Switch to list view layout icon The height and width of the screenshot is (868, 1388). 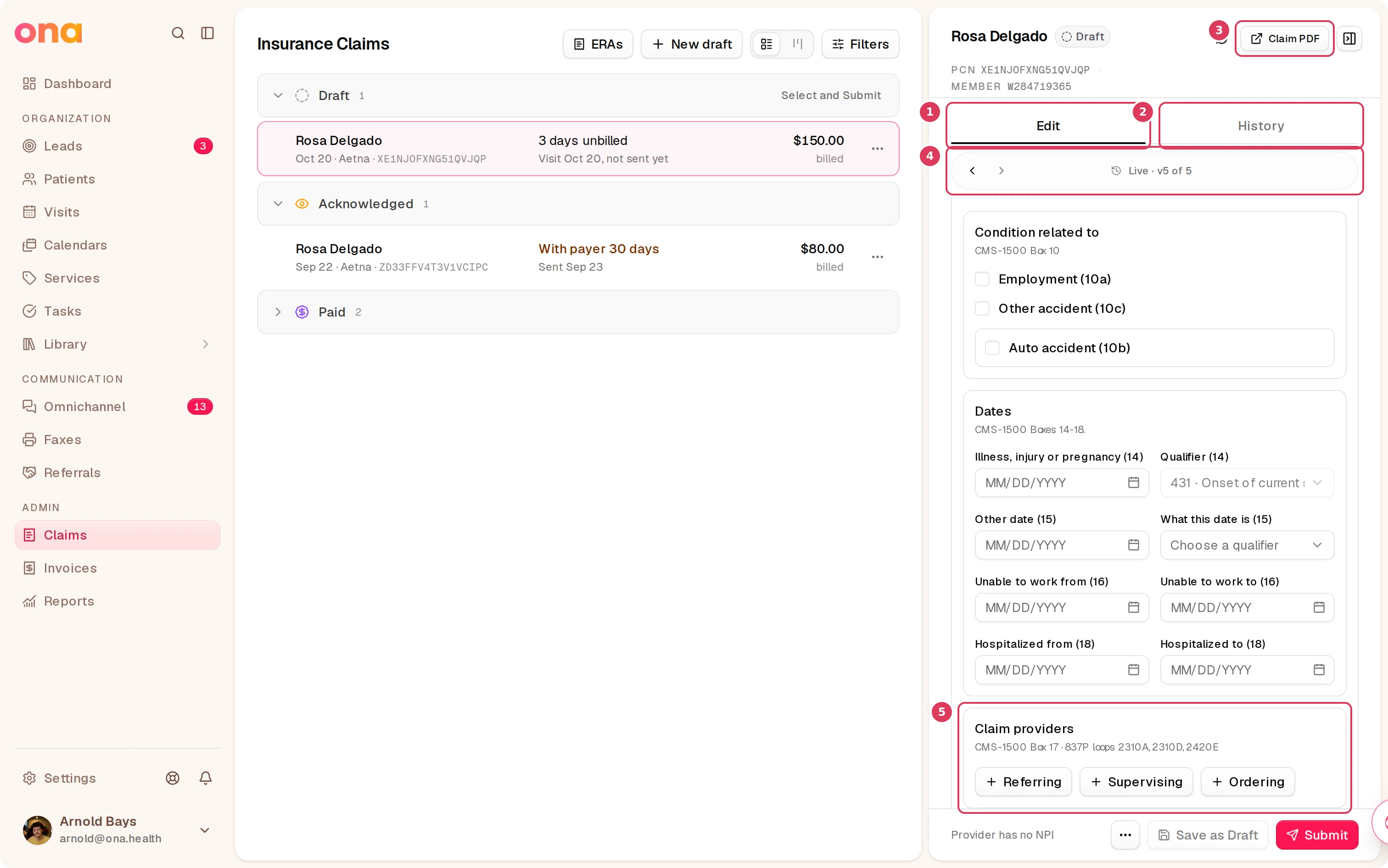(x=767, y=44)
